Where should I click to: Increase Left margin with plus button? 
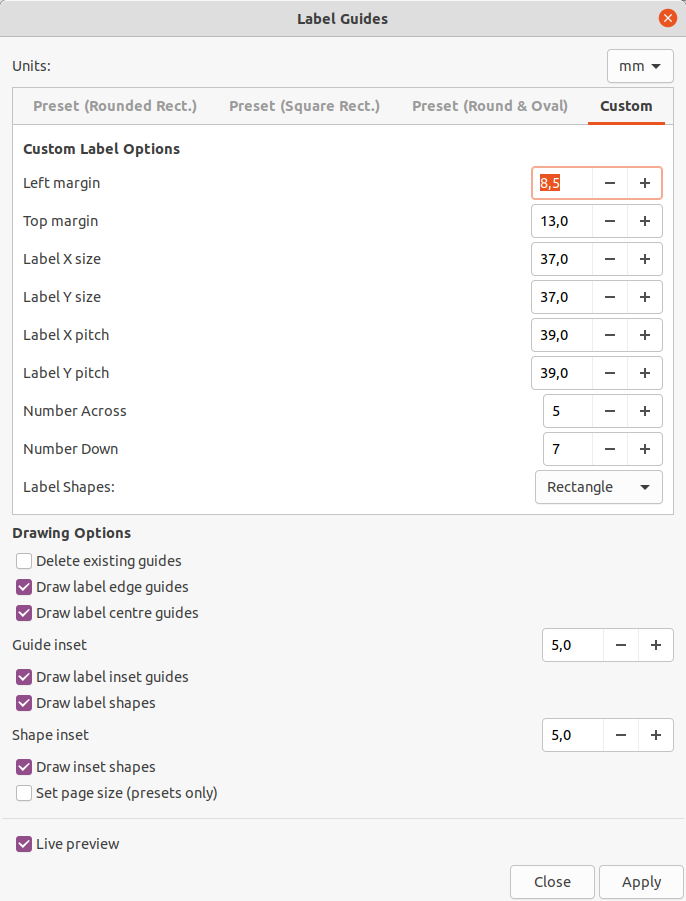click(645, 183)
